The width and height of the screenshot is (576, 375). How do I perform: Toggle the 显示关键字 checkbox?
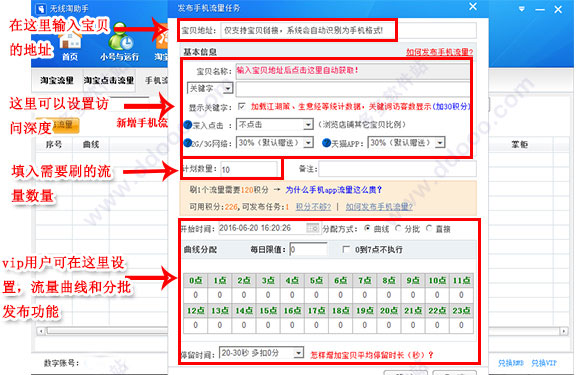[x=241, y=106]
